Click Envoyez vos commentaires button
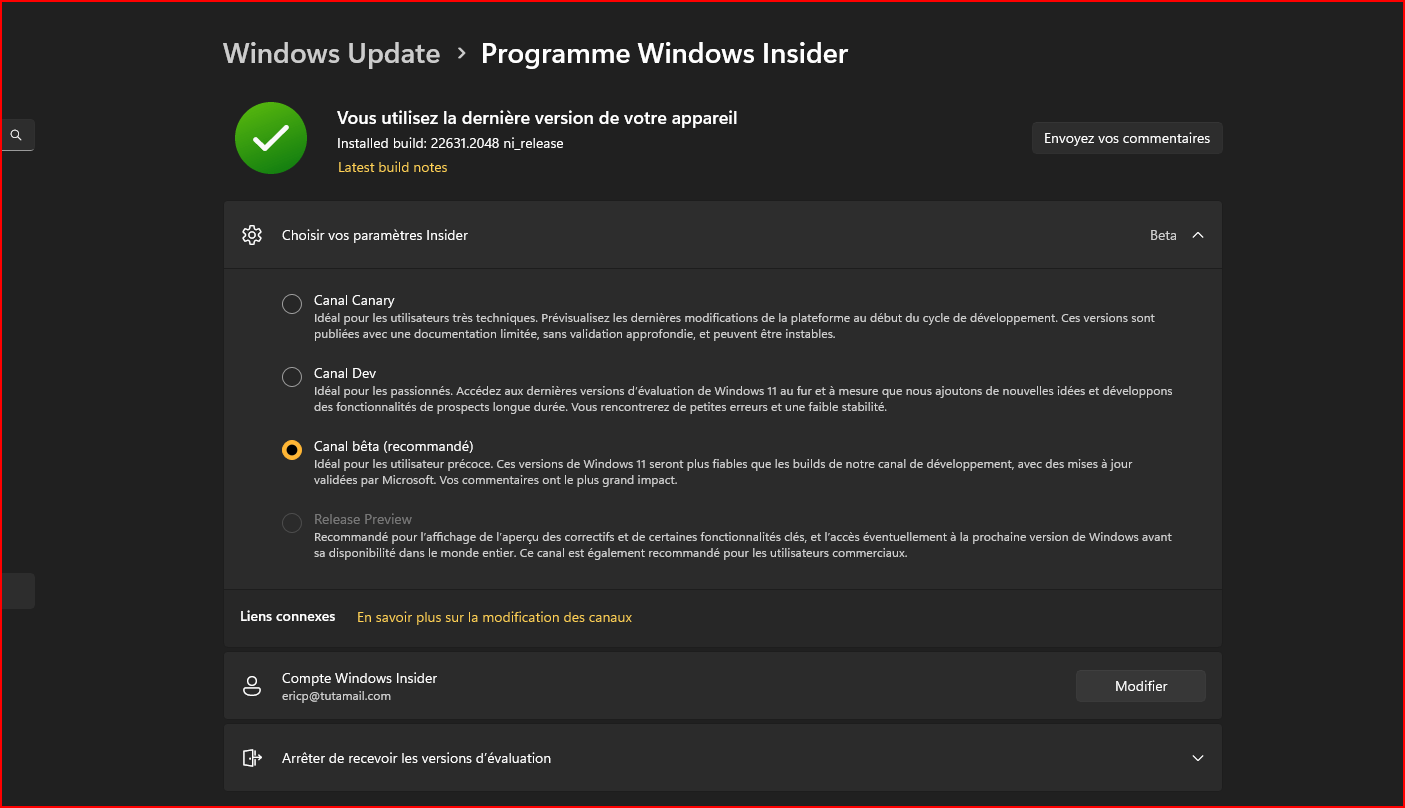The width and height of the screenshot is (1405, 808). click(1127, 138)
